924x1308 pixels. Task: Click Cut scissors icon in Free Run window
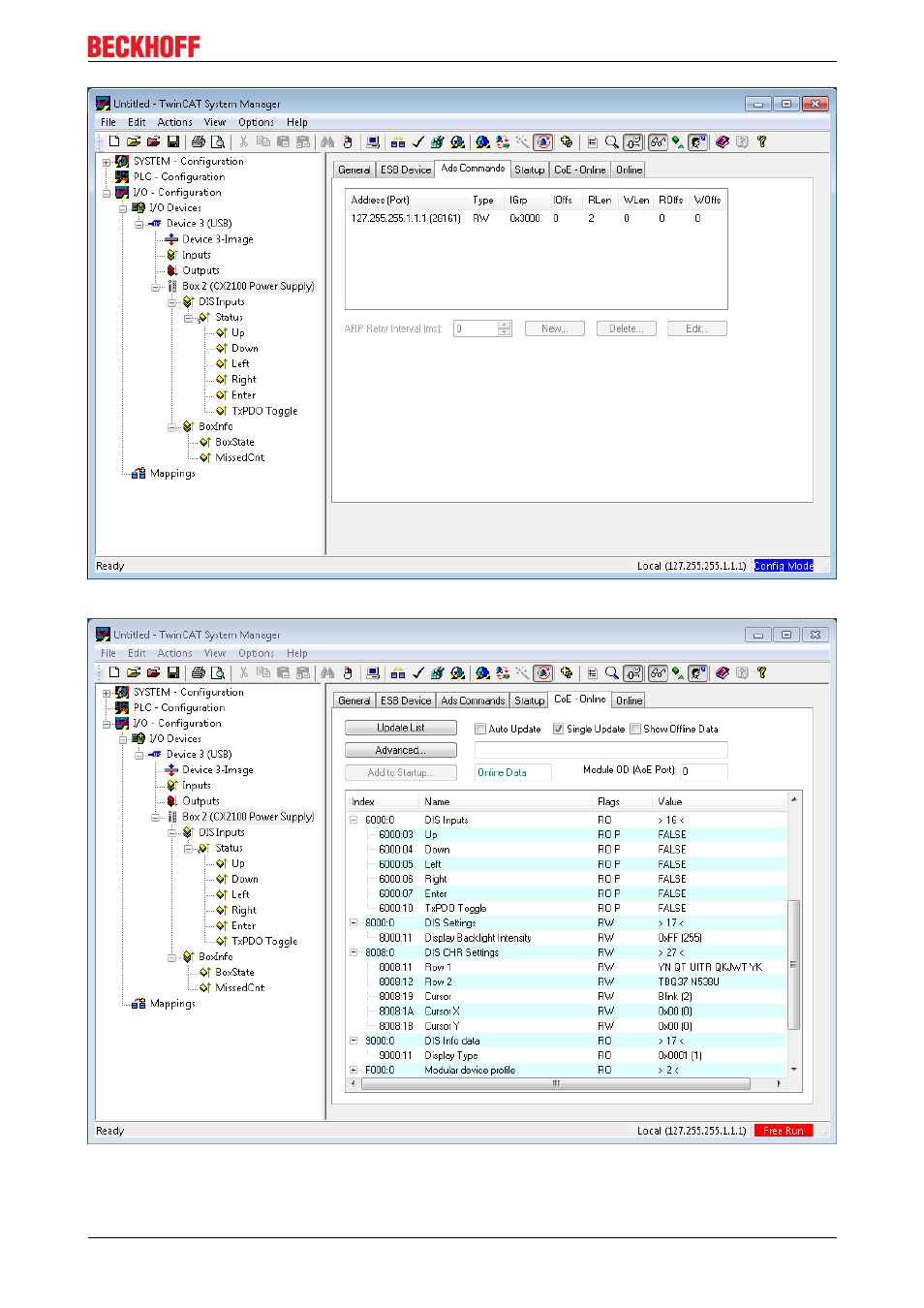point(244,672)
